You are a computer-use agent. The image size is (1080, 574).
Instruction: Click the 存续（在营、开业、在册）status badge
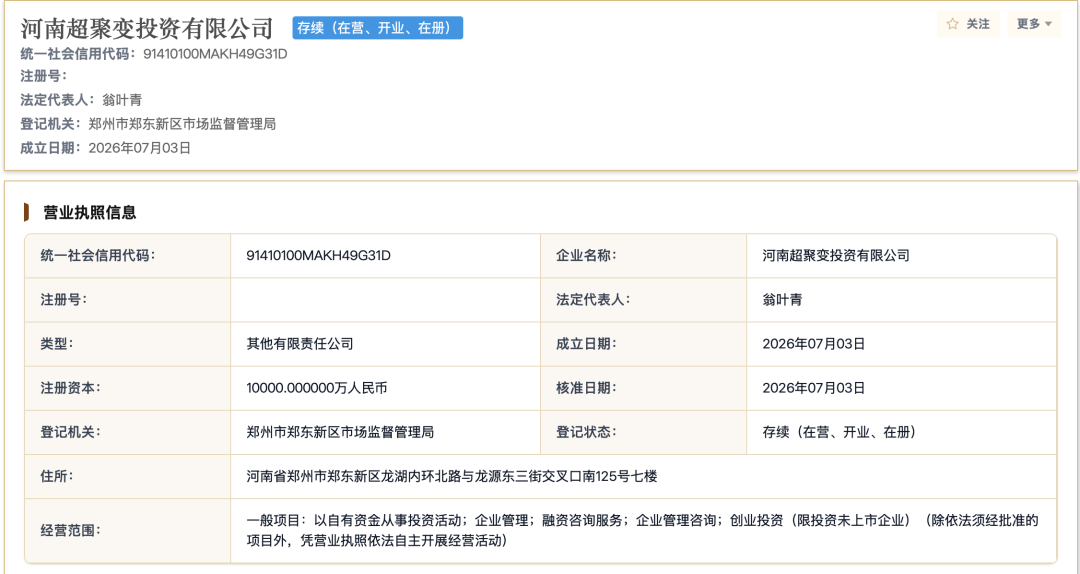click(377, 28)
